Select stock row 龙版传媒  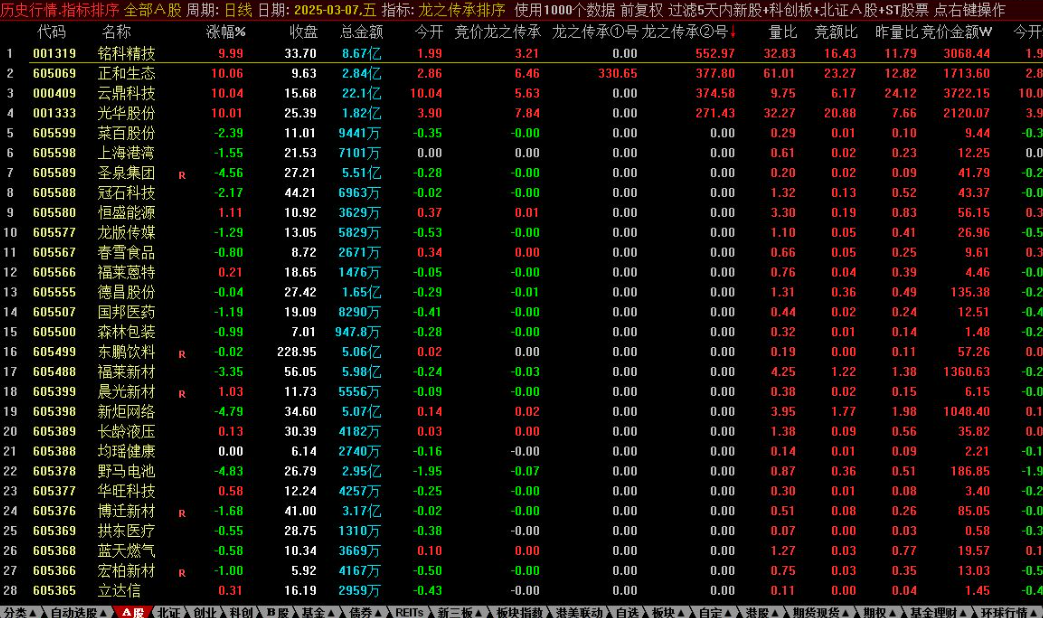coord(522,232)
